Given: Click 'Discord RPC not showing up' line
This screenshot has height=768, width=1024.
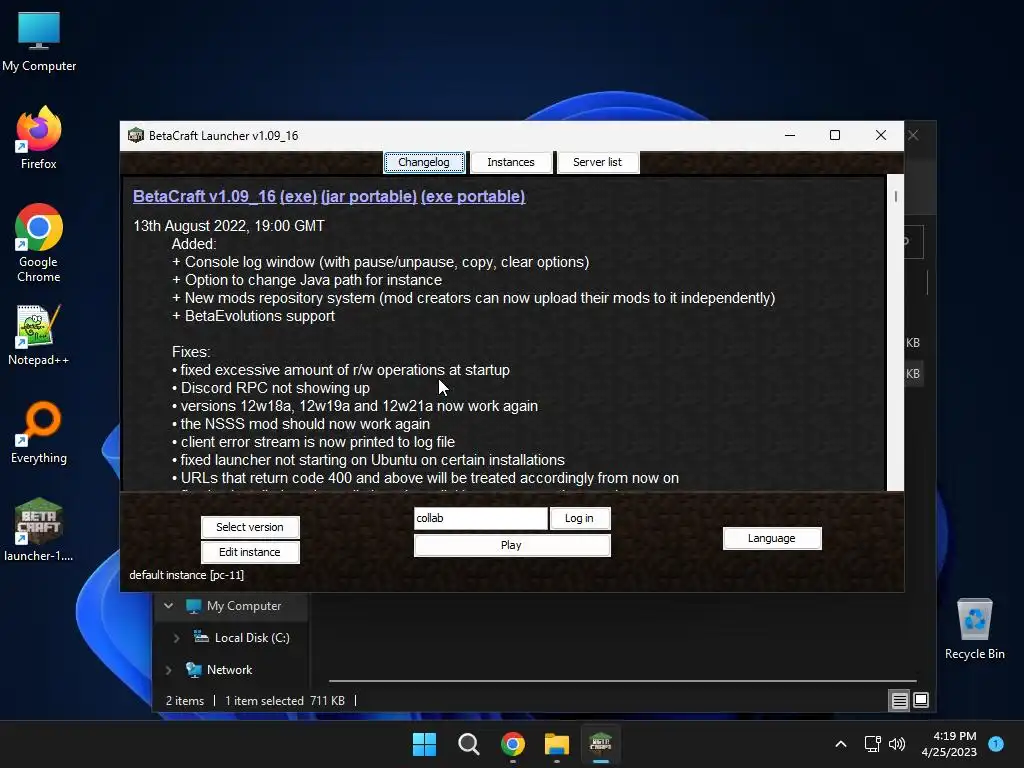Looking at the screenshot, I should 271,388.
